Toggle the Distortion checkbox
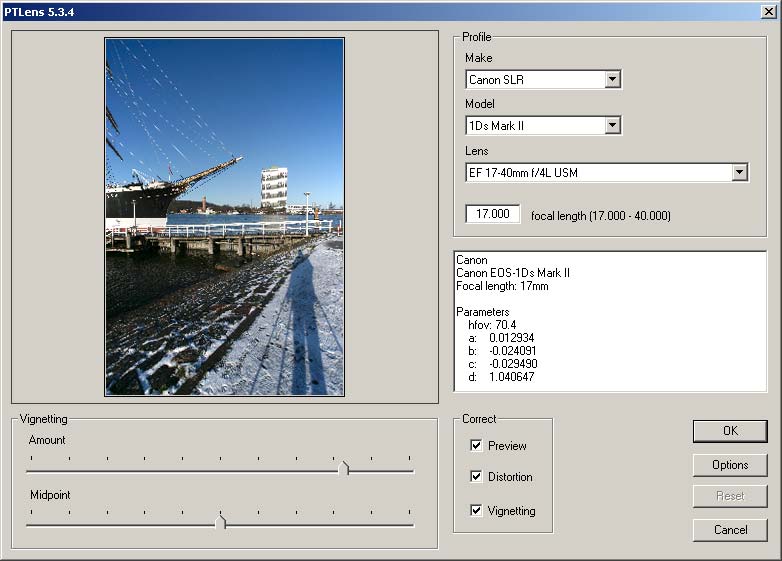The width and height of the screenshot is (782, 561). 476,476
